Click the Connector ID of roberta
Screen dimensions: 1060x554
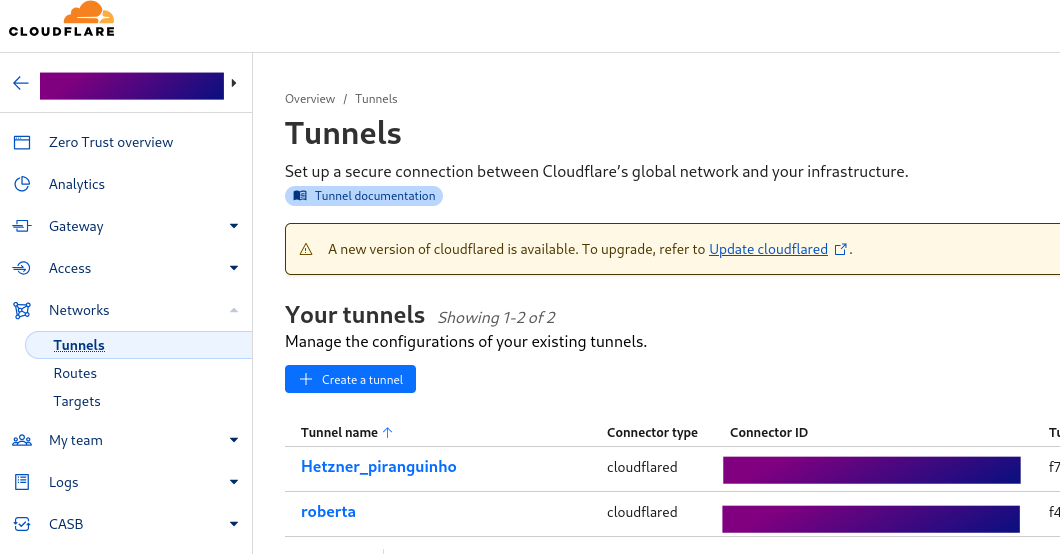pyautogui.click(x=871, y=519)
